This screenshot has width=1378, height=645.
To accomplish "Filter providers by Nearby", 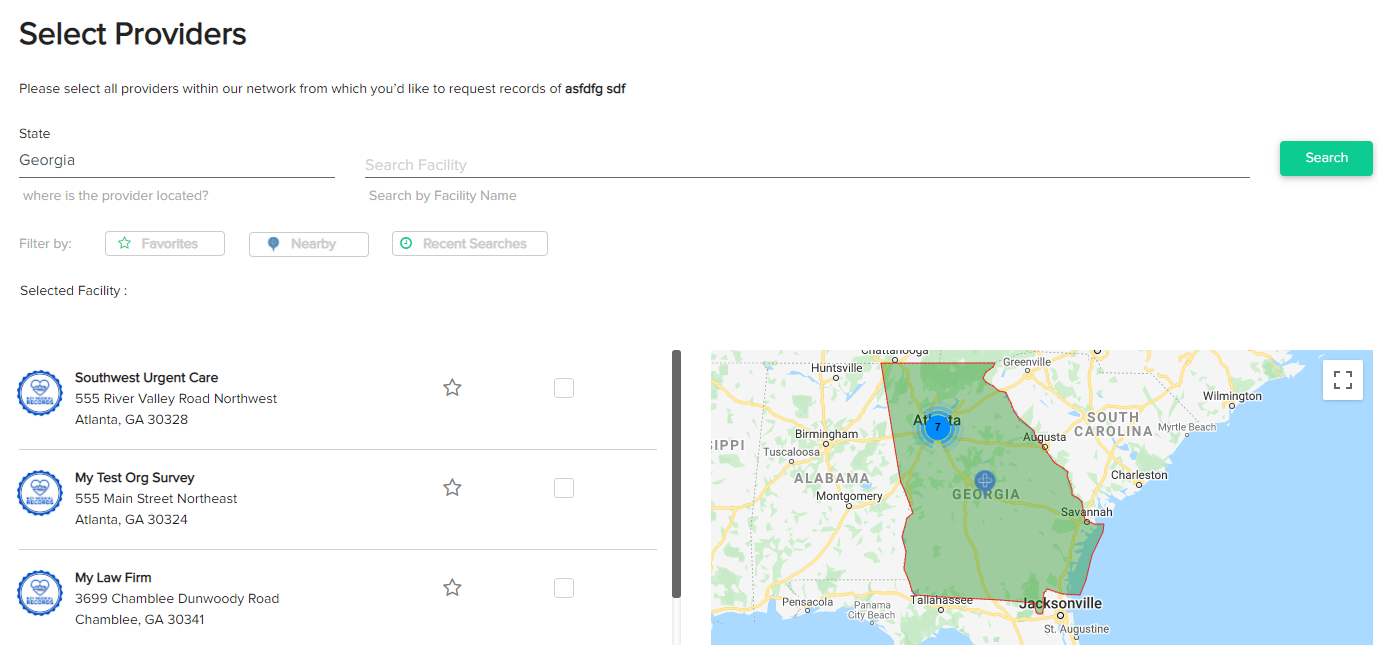I will pos(308,243).
